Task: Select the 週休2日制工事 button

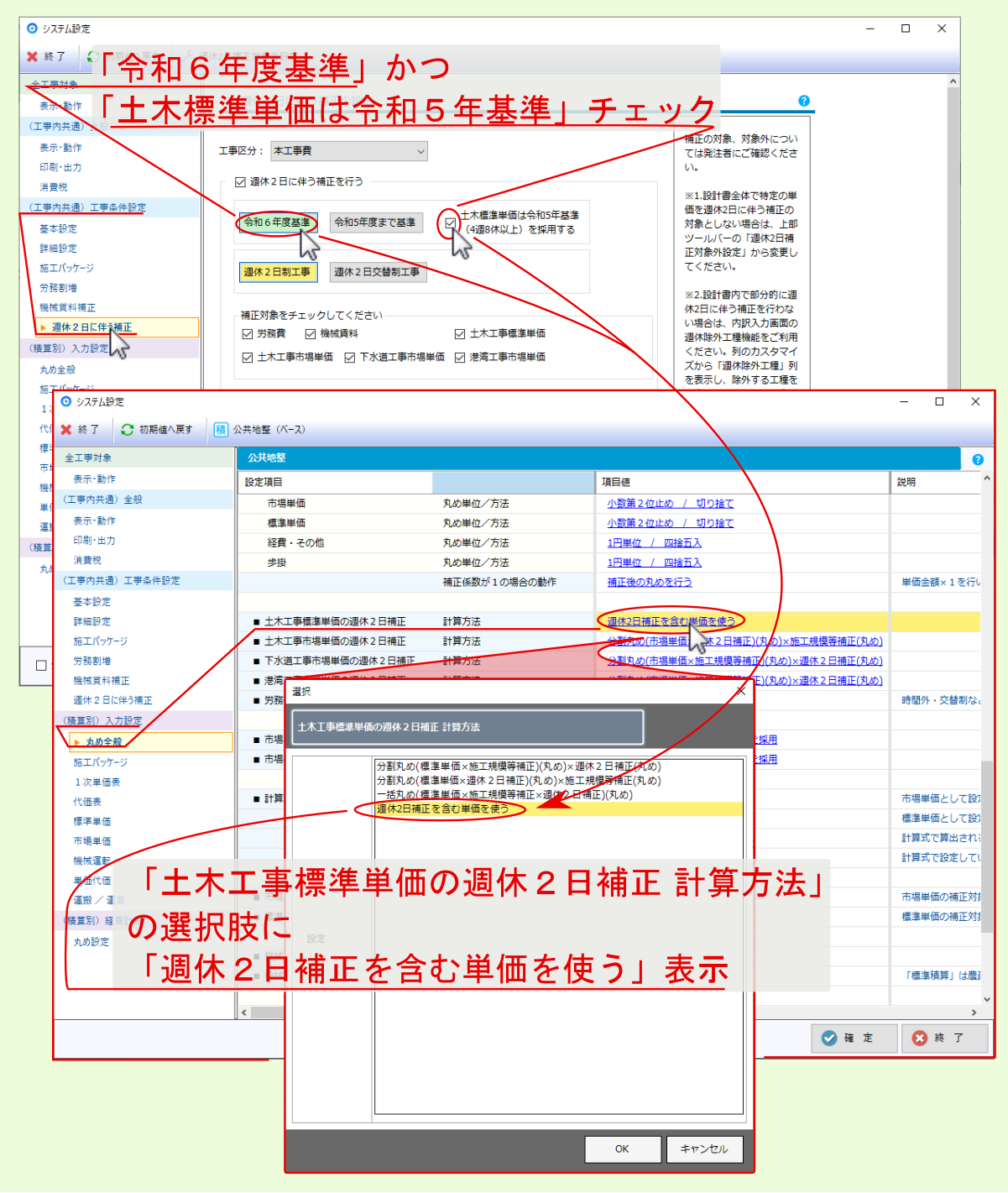Action: tap(277, 272)
